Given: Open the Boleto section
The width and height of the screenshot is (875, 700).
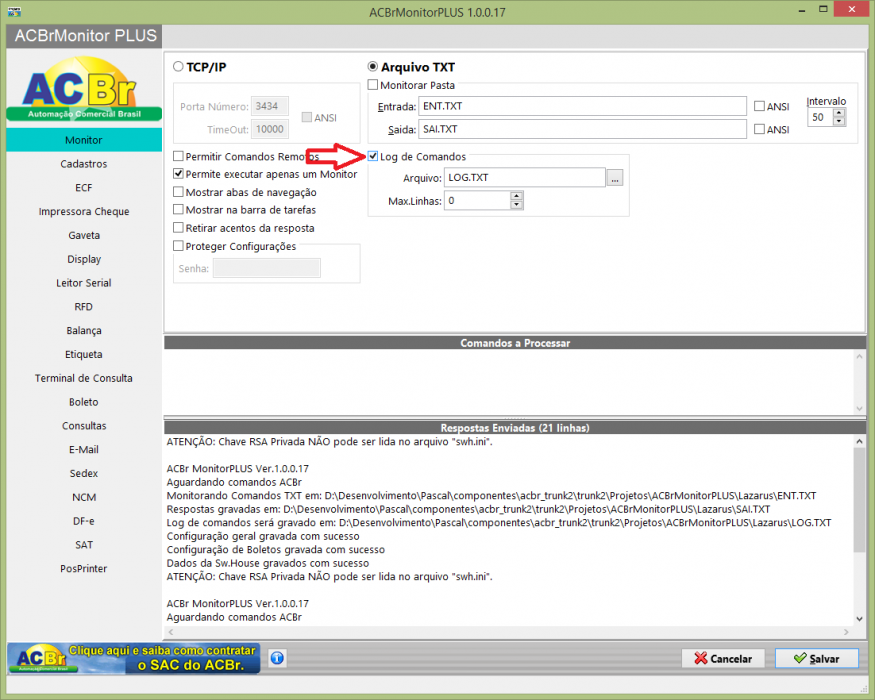Looking at the screenshot, I should pos(84,402).
